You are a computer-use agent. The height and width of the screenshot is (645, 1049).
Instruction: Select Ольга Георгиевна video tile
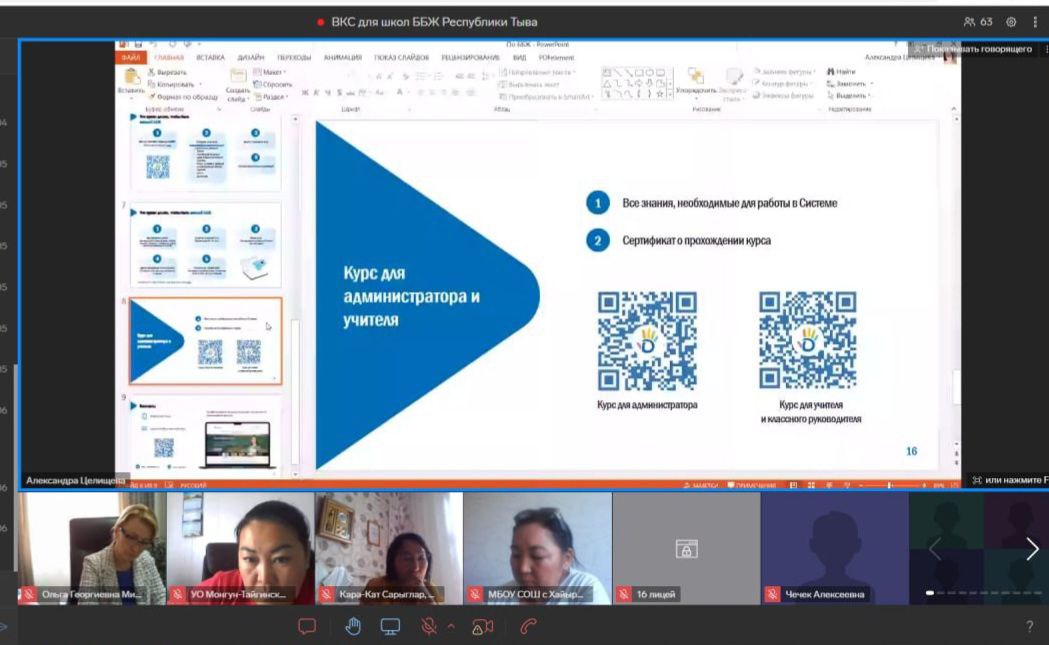pyautogui.click(x=92, y=549)
